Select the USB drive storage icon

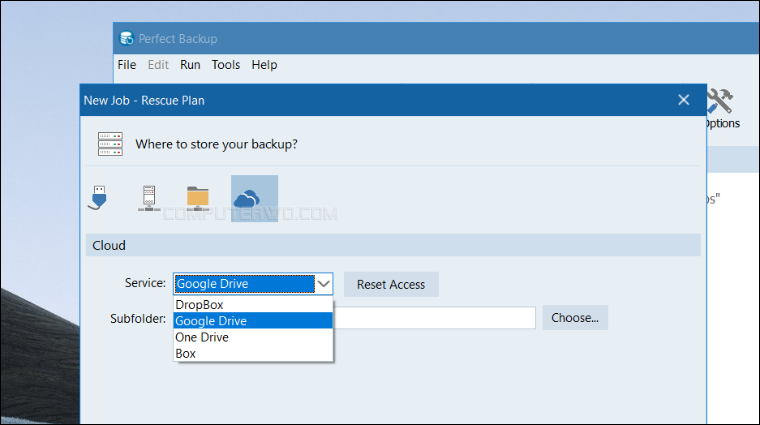(98, 198)
